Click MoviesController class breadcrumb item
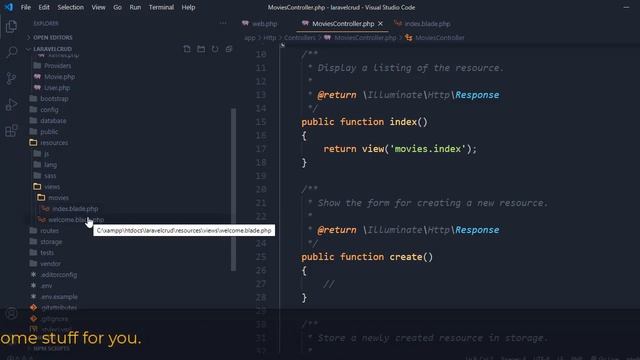This screenshot has height=360, width=640. click(x=440, y=38)
